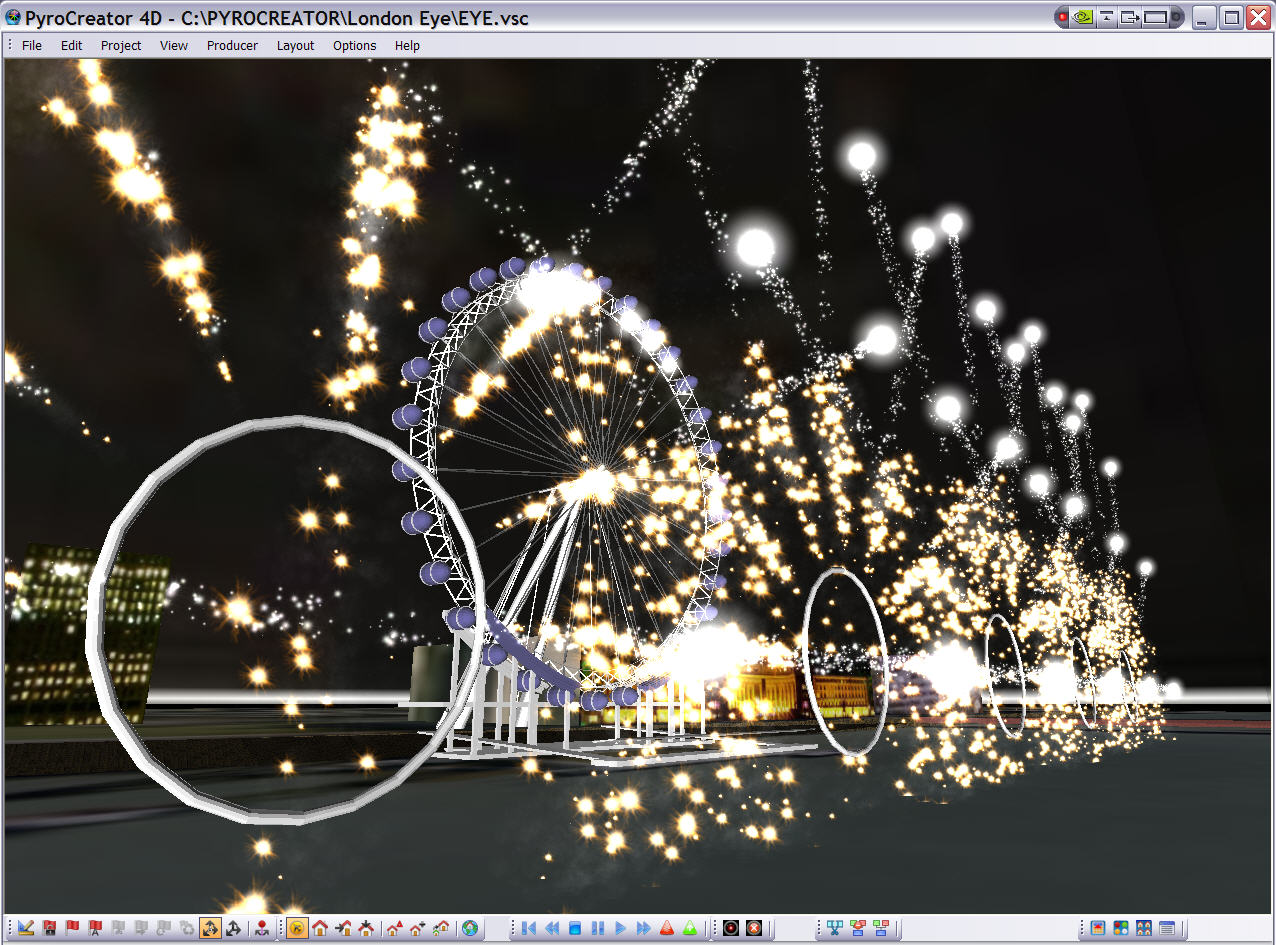Click the first greyed-out flag icon
Screen dimensions: 1276x945
pos(118,928)
